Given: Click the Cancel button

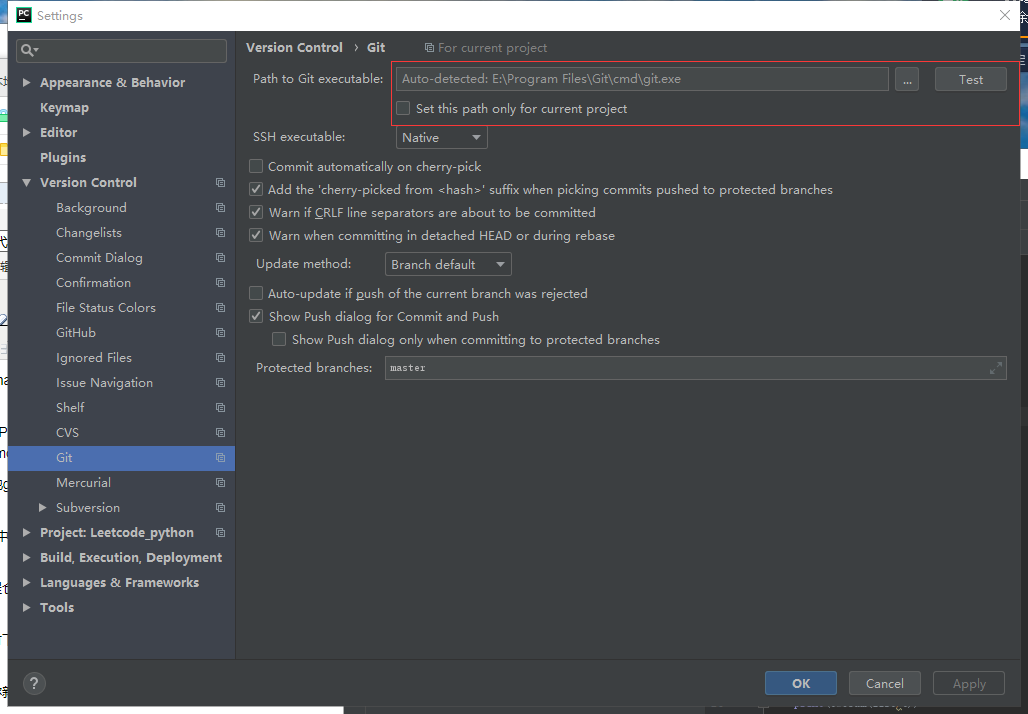Looking at the screenshot, I should coord(884,683).
